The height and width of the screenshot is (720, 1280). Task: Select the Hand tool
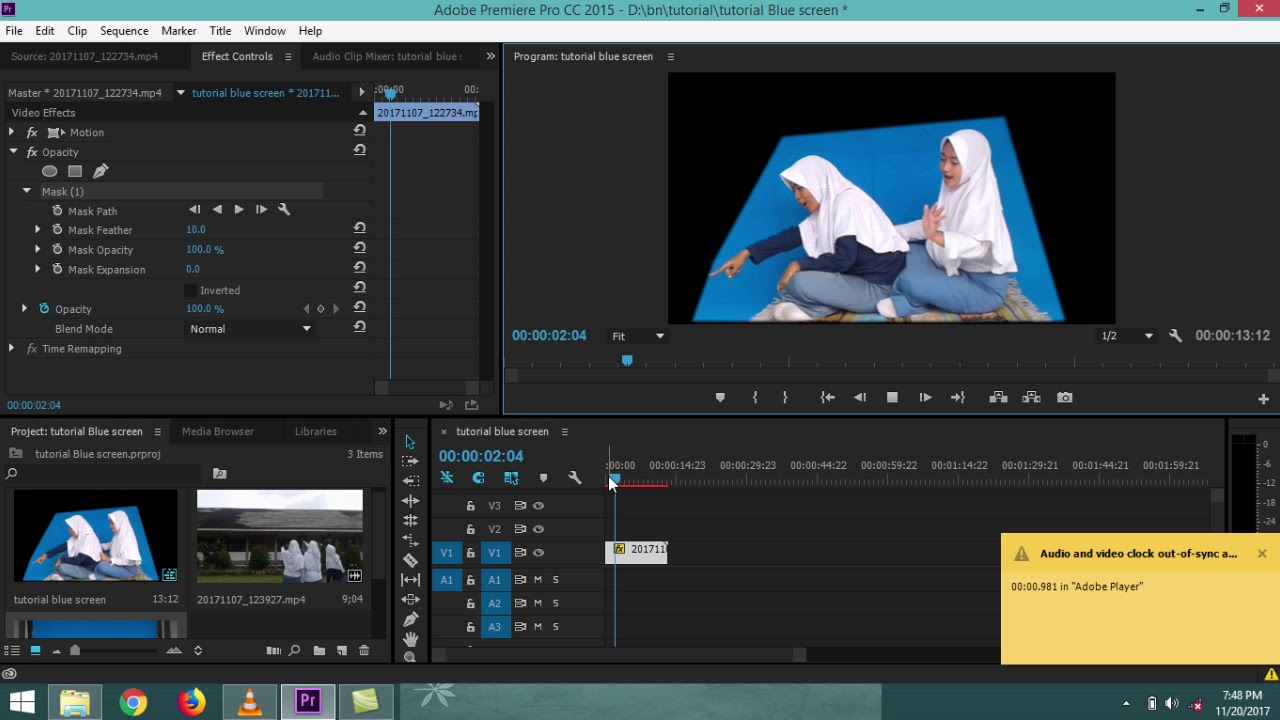pos(410,638)
